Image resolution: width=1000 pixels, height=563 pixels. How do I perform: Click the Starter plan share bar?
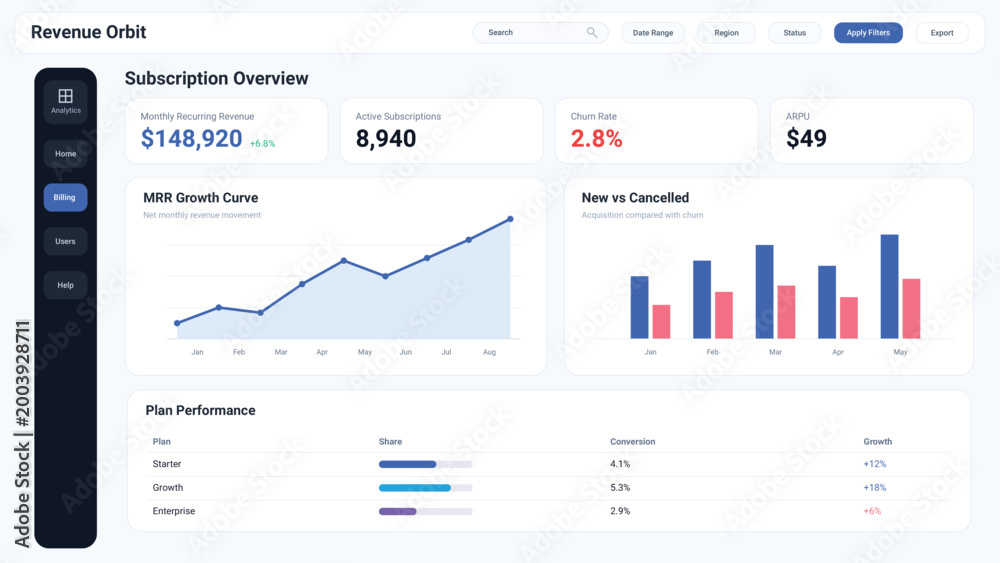coord(425,464)
